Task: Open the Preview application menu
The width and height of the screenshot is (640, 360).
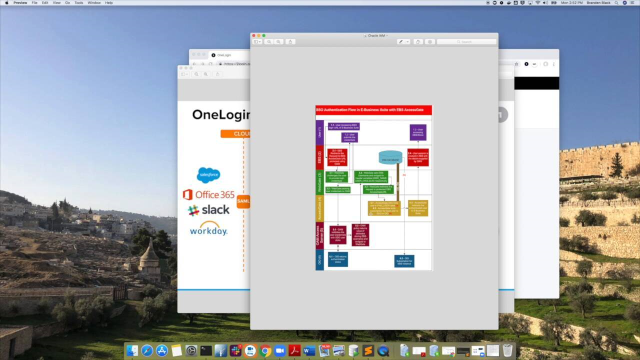Action: coord(20,2)
